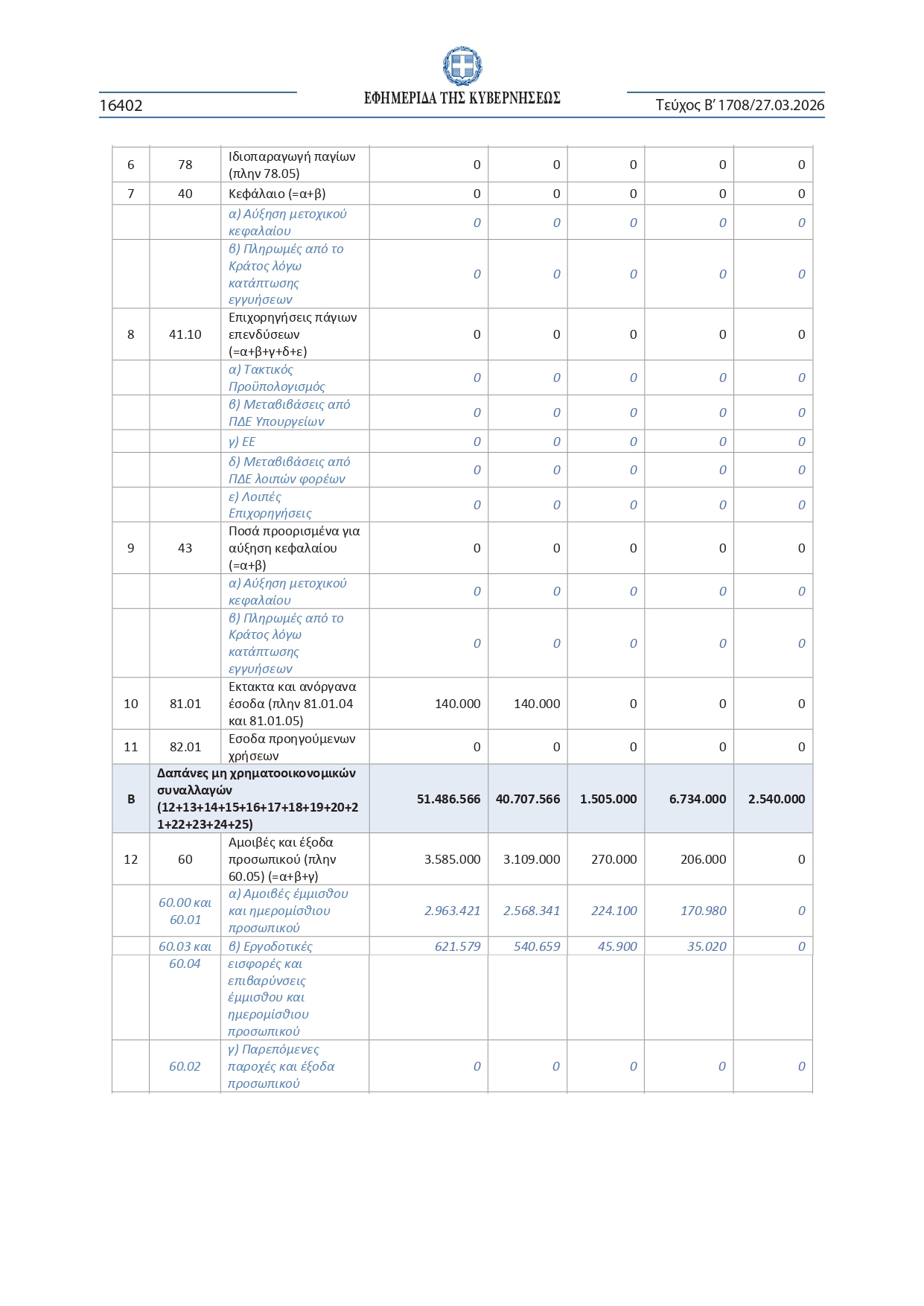The image size is (924, 1306).
Task: Click the employer contributions value 621.579
Action: click(x=457, y=946)
